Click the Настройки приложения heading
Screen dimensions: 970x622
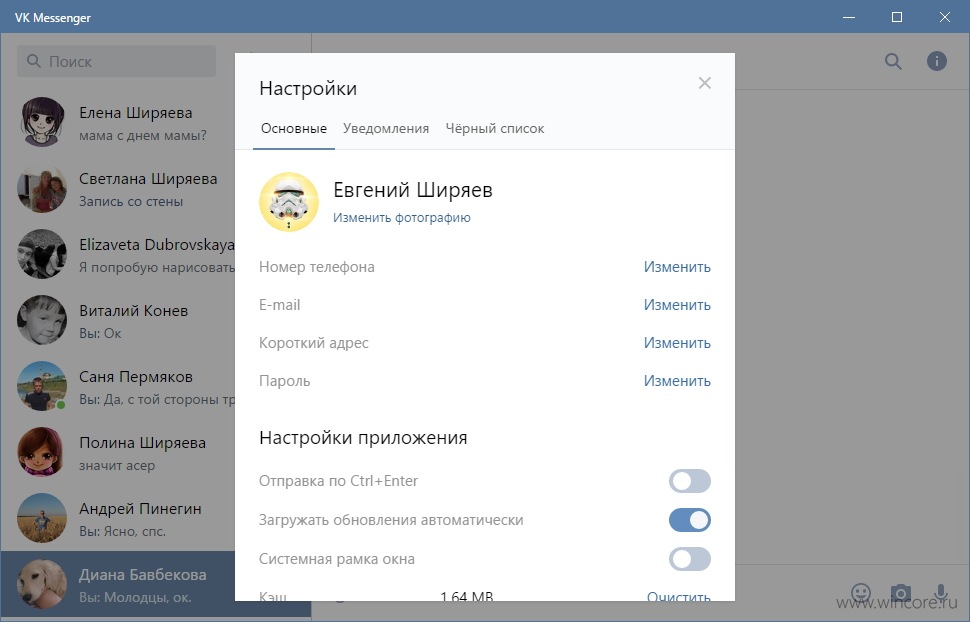click(363, 438)
